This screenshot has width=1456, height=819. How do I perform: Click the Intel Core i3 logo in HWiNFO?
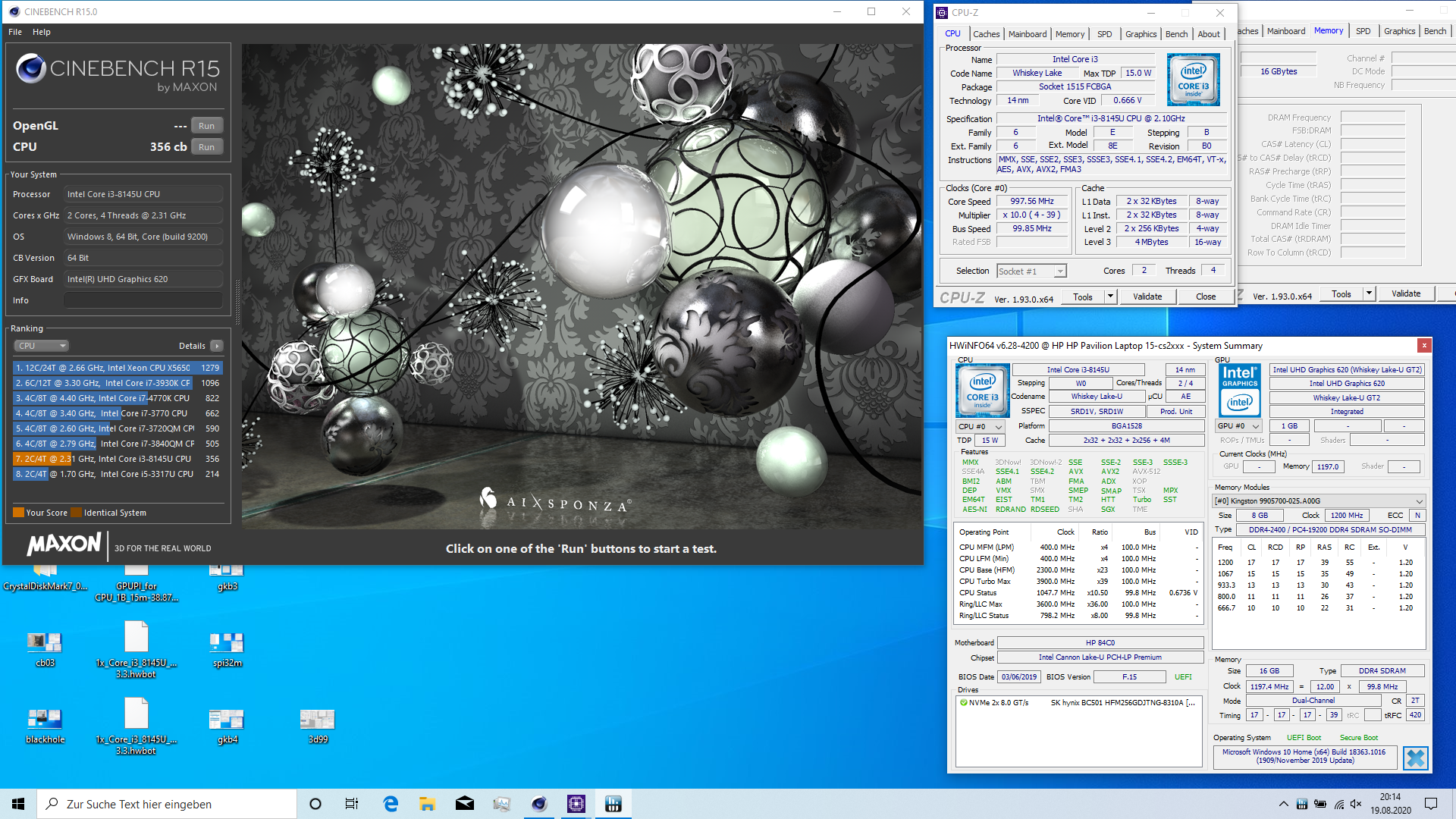[x=982, y=390]
